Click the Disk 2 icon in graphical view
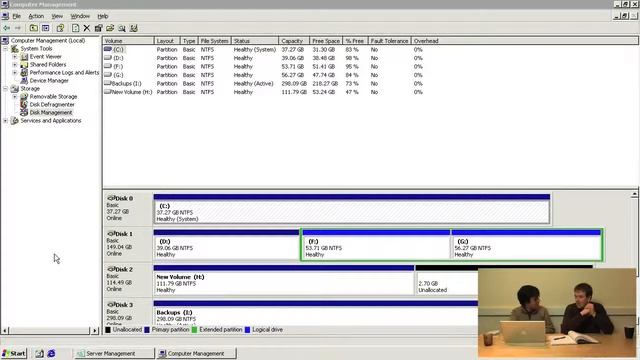This screenshot has width=640, height=360. click(x=111, y=269)
